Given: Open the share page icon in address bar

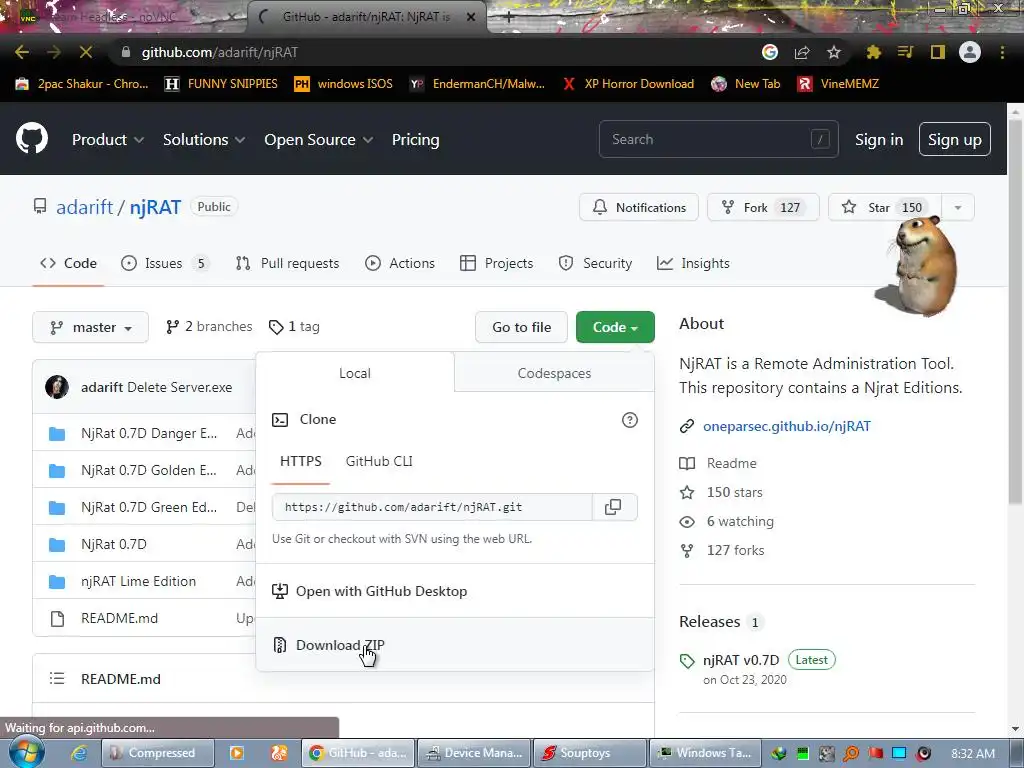Looking at the screenshot, I should (x=802, y=52).
